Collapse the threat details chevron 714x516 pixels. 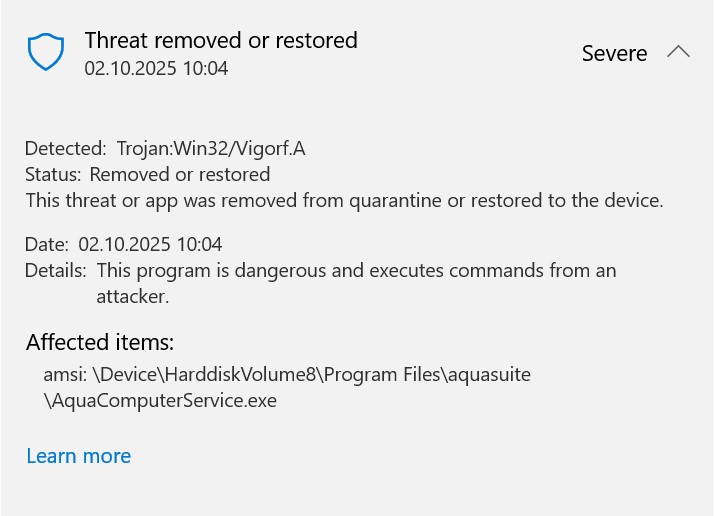tap(678, 51)
